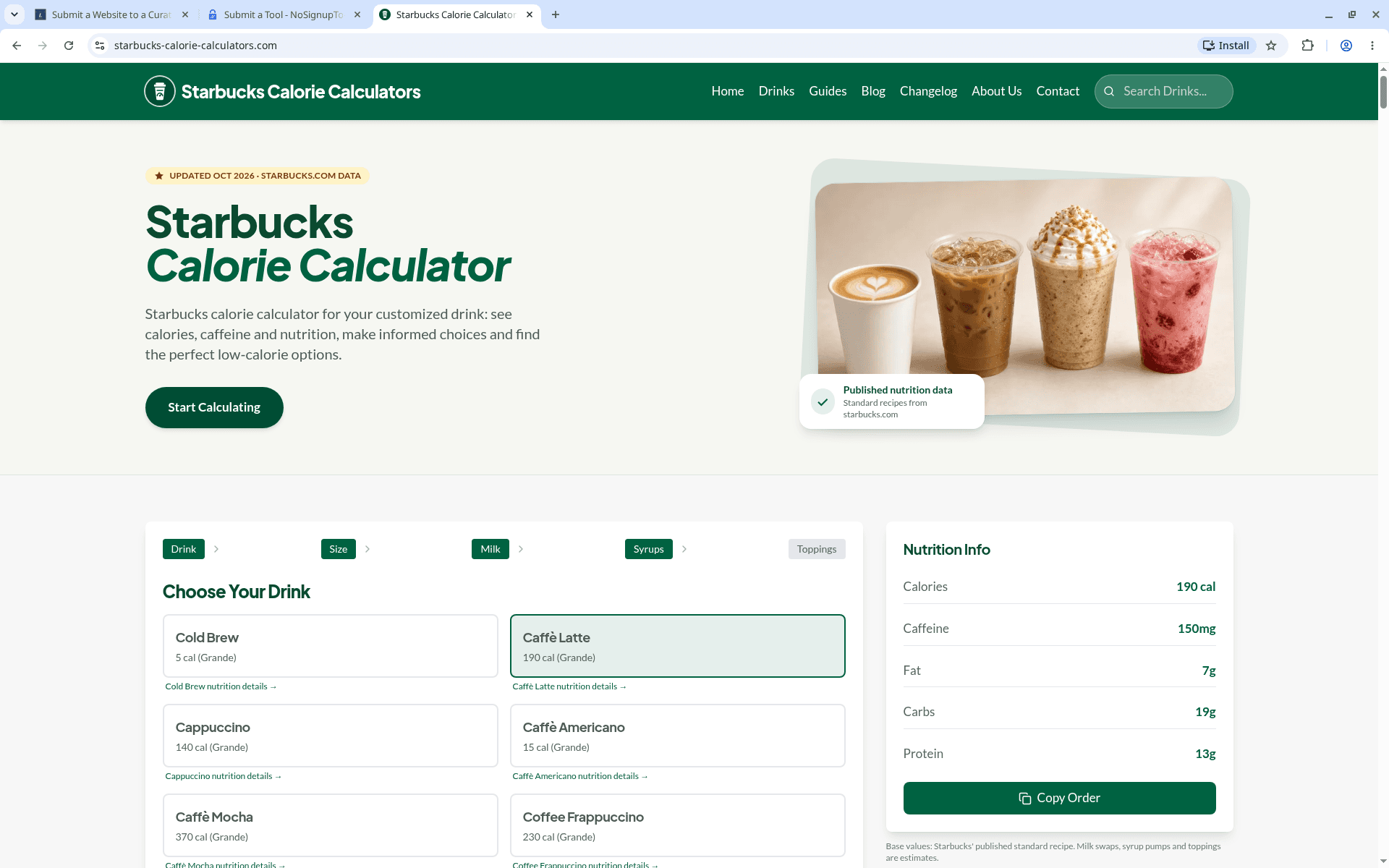Open the tab search dropdown arrow

pyautogui.click(x=14, y=14)
